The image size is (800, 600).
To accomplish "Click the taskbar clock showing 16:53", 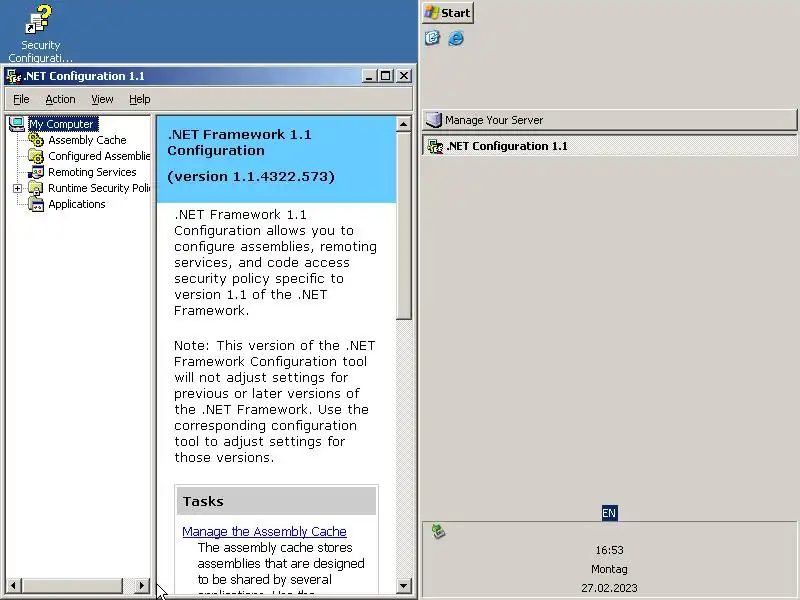I will (x=609, y=550).
